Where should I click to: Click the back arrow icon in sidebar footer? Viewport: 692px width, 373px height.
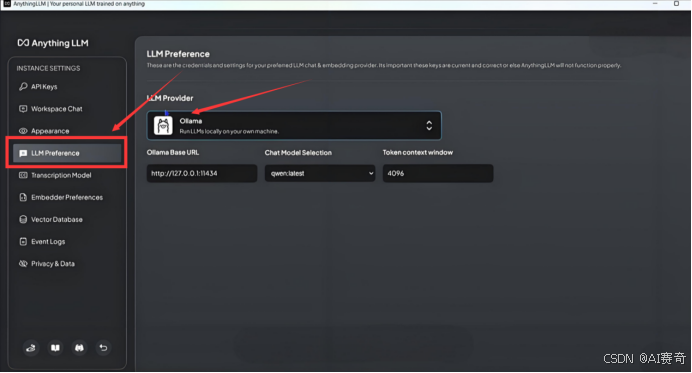tap(103, 348)
